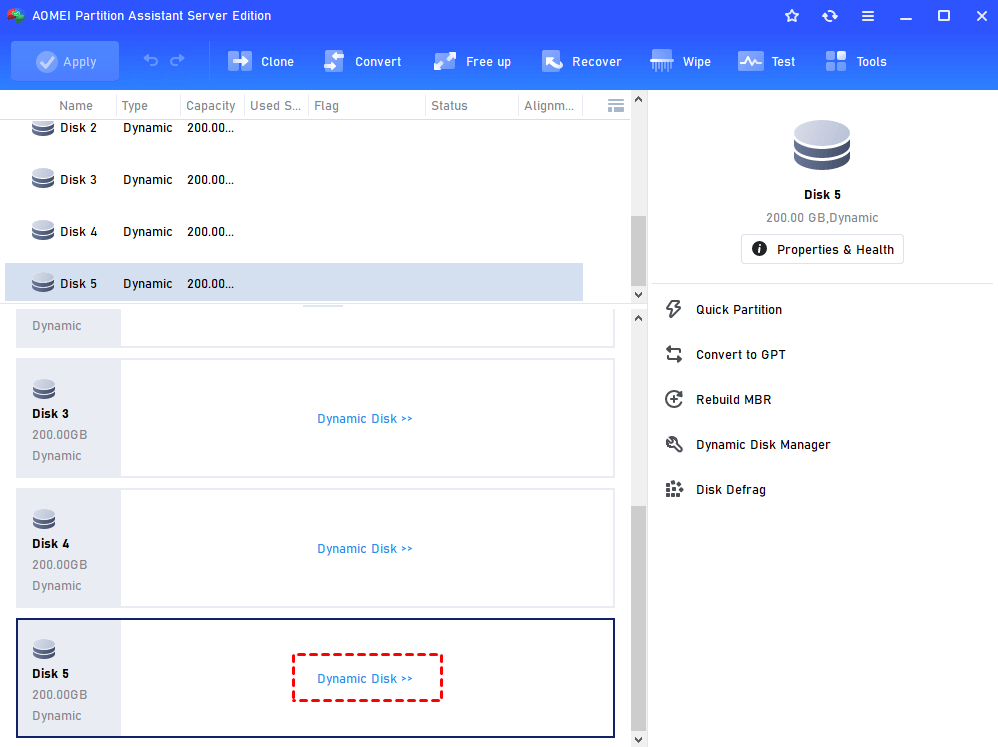Screen dimensions: 998x747
Task: Open the Free up tool
Action: 472,61
